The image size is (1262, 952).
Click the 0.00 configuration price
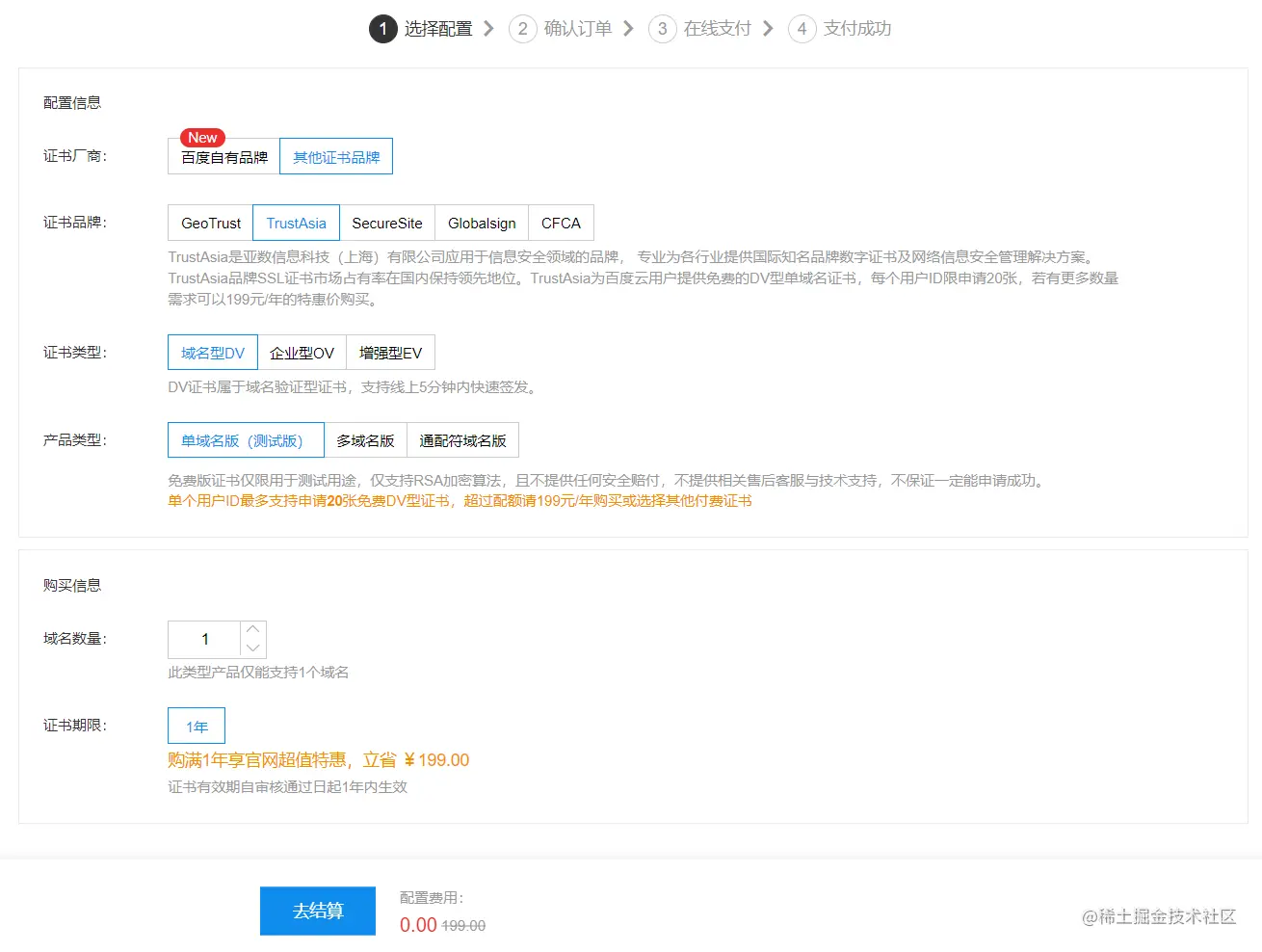418,925
